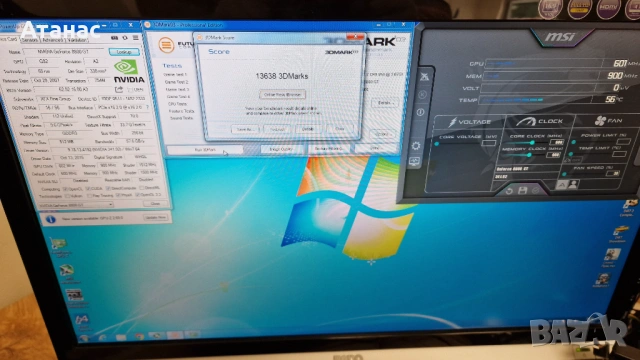Click the Update Now button in GPU-Z
The image size is (640, 360).
pos(156,218)
